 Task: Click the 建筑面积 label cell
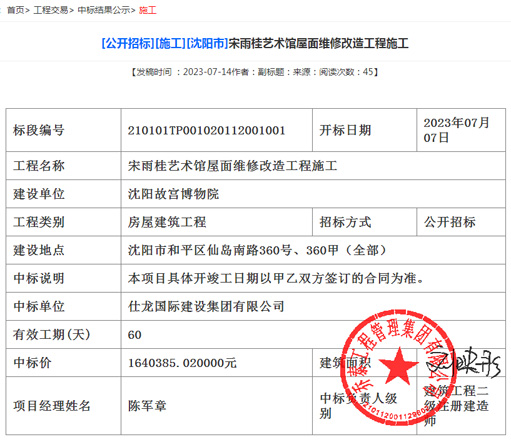tap(364, 363)
